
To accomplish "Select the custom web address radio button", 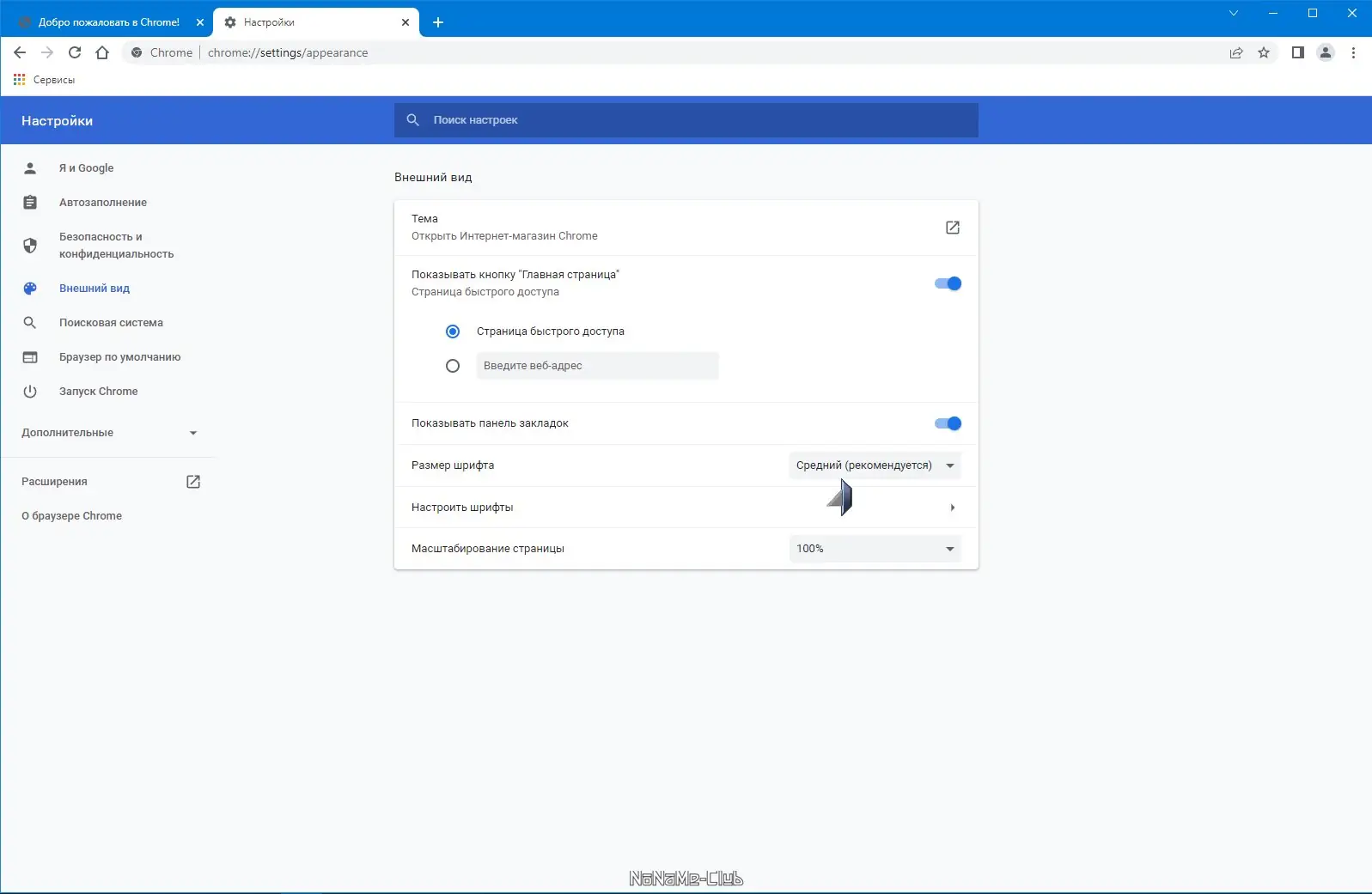I will click(x=453, y=366).
